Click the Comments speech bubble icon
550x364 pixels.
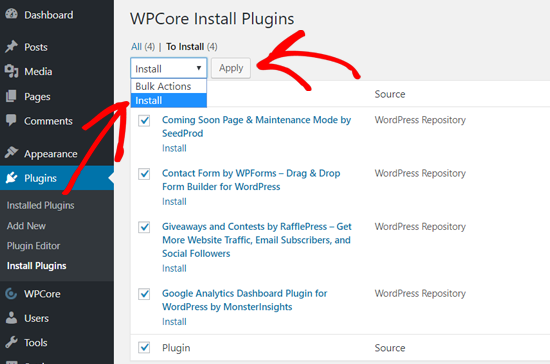tap(11, 120)
